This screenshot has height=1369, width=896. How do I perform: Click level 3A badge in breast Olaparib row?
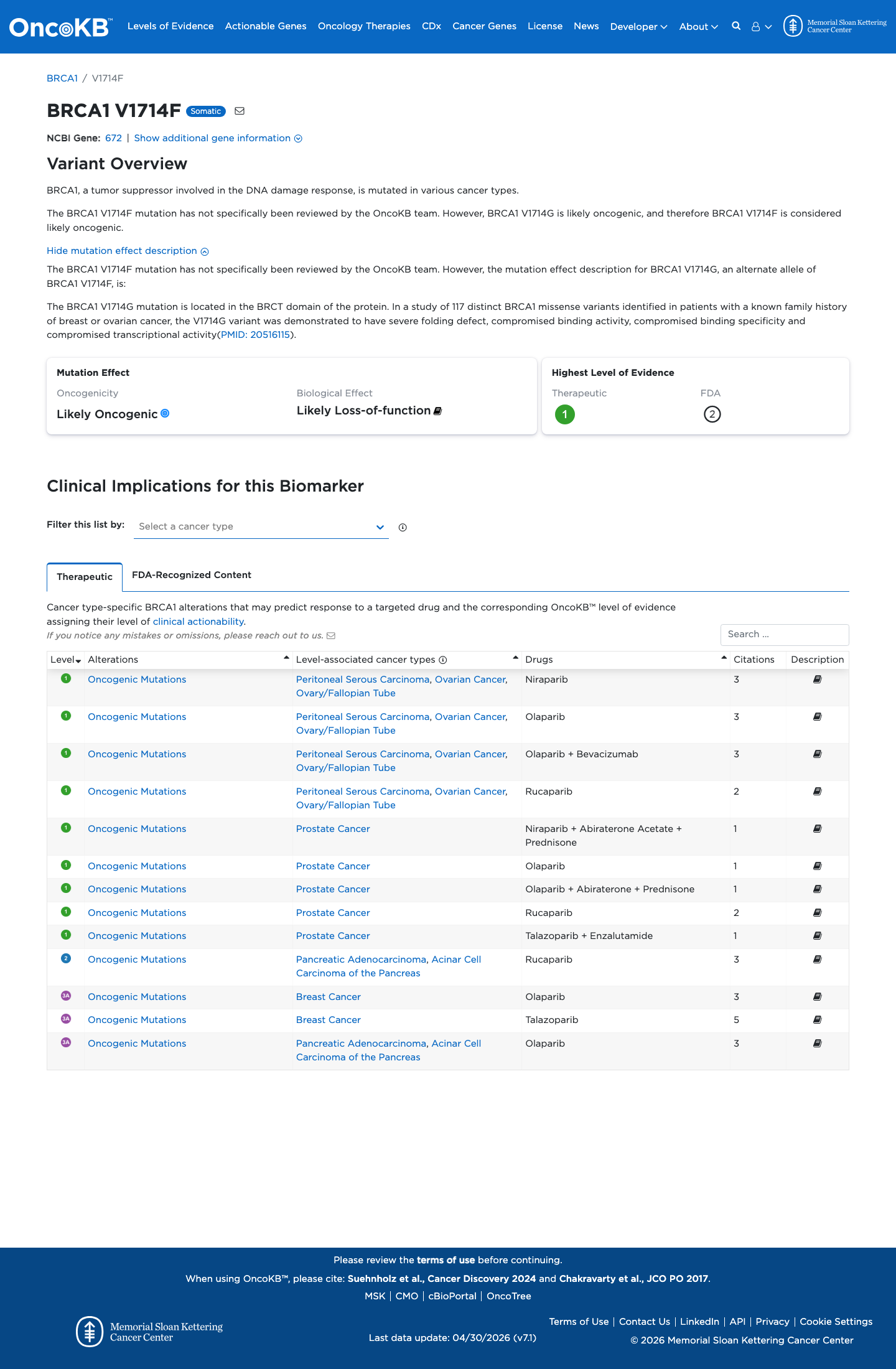[66, 996]
